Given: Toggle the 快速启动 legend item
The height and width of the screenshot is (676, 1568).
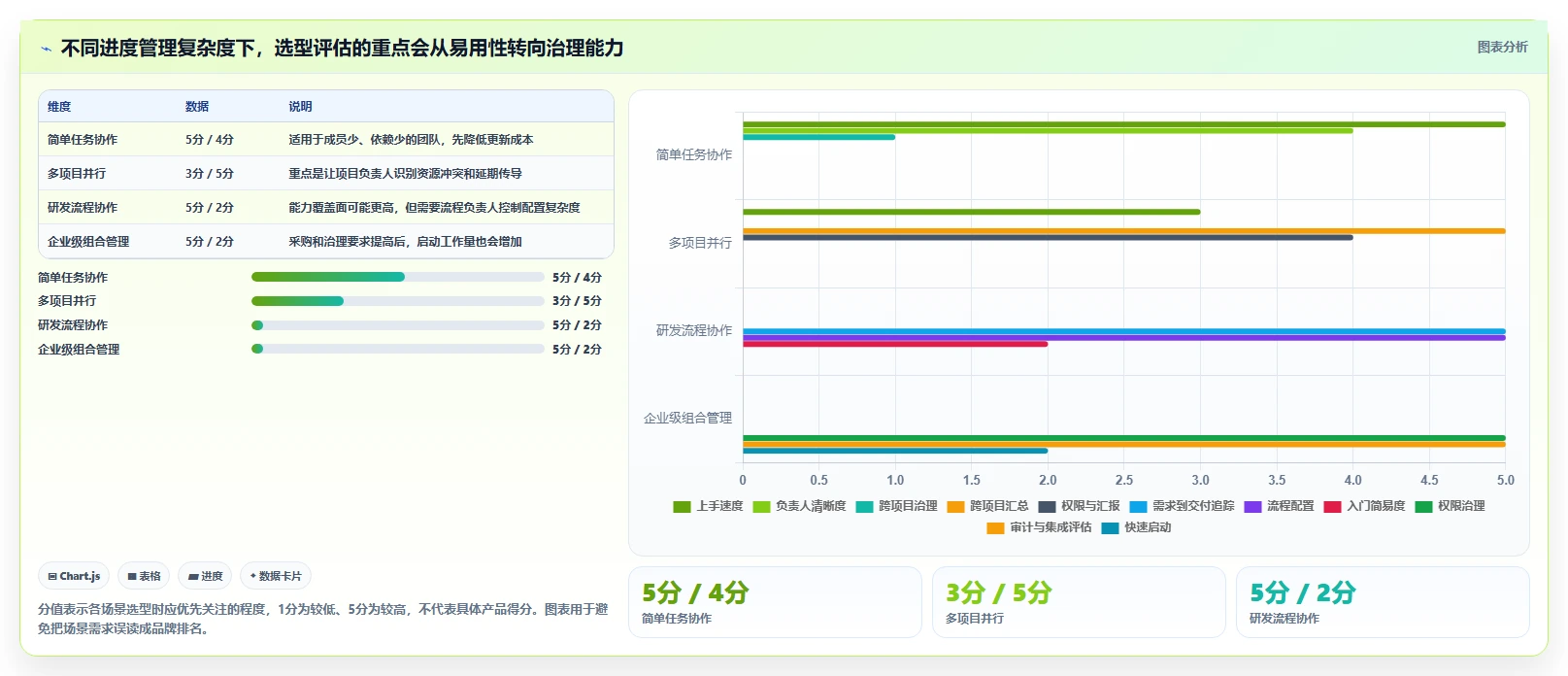Looking at the screenshot, I should [1136, 527].
